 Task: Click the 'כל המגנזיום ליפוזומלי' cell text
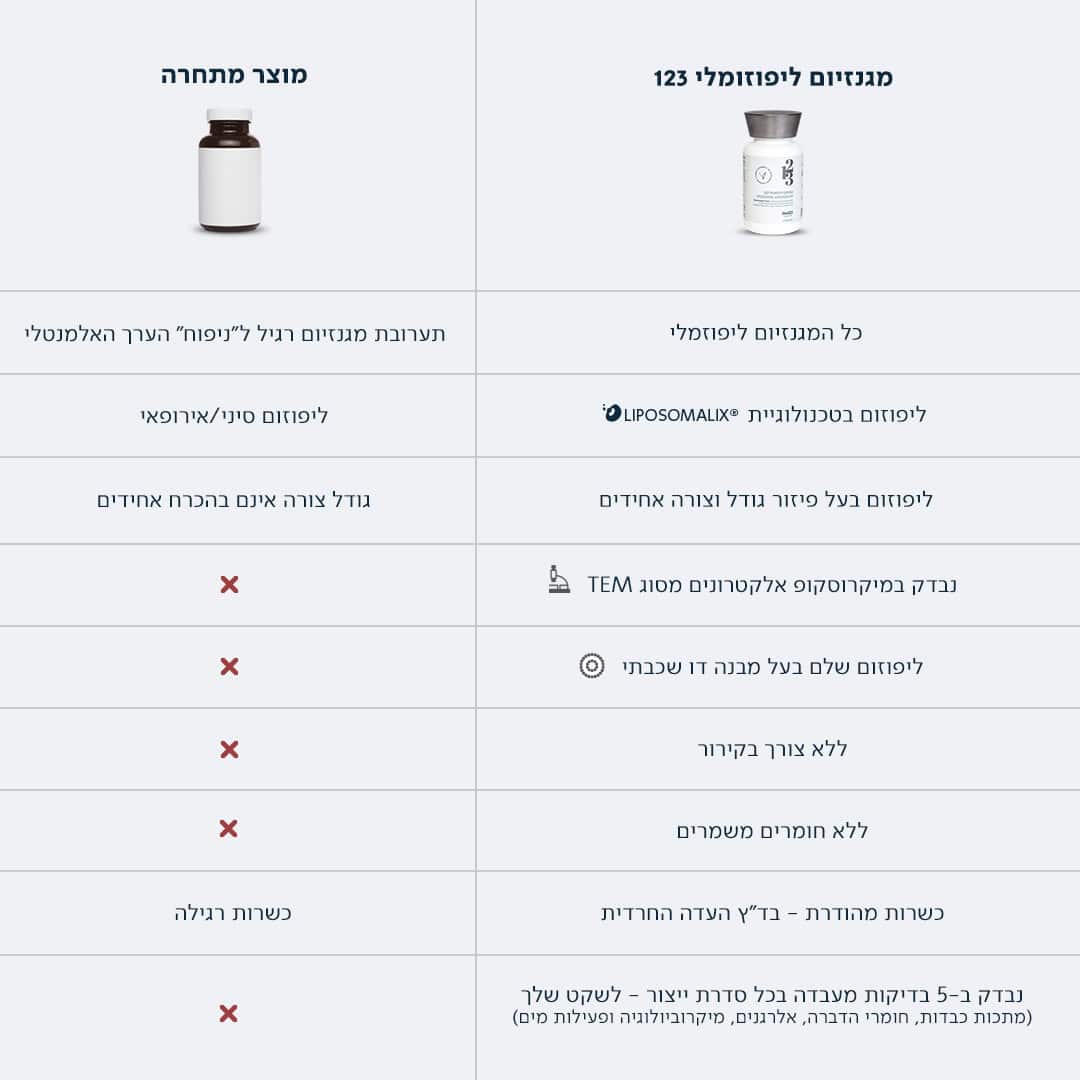point(766,332)
